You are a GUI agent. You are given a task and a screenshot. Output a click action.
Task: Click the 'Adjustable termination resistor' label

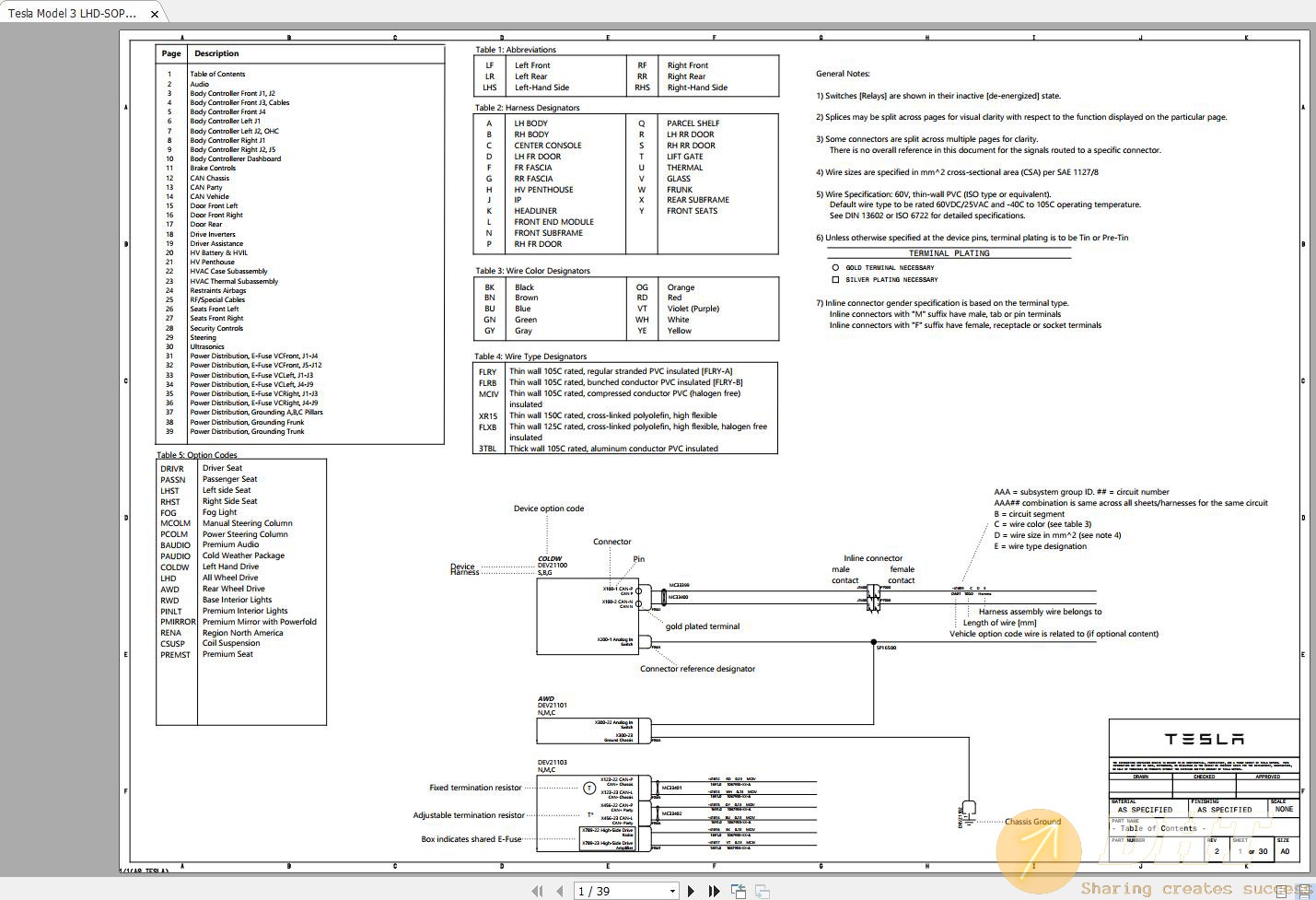click(x=469, y=815)
